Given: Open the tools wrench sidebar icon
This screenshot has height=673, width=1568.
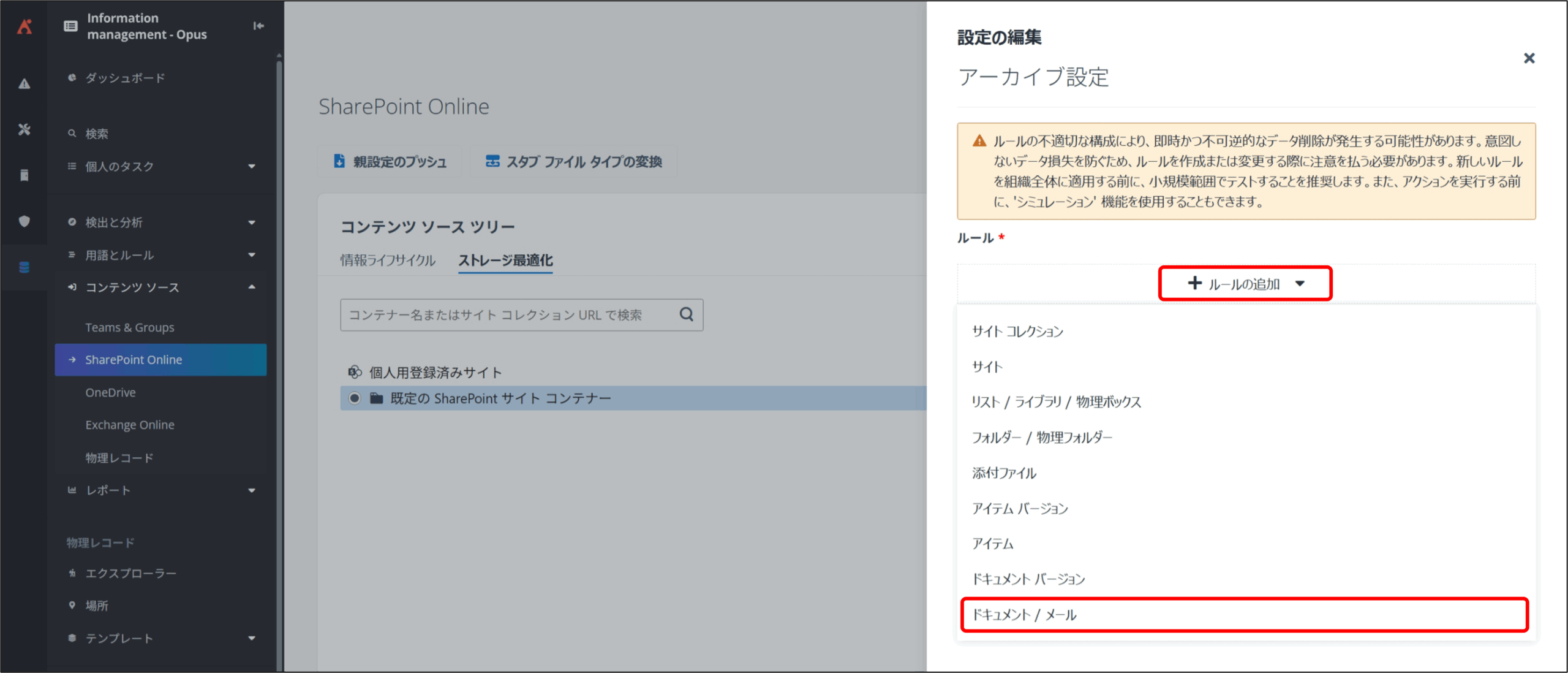Looking at the screenshot, I should [x=24, y=129].
